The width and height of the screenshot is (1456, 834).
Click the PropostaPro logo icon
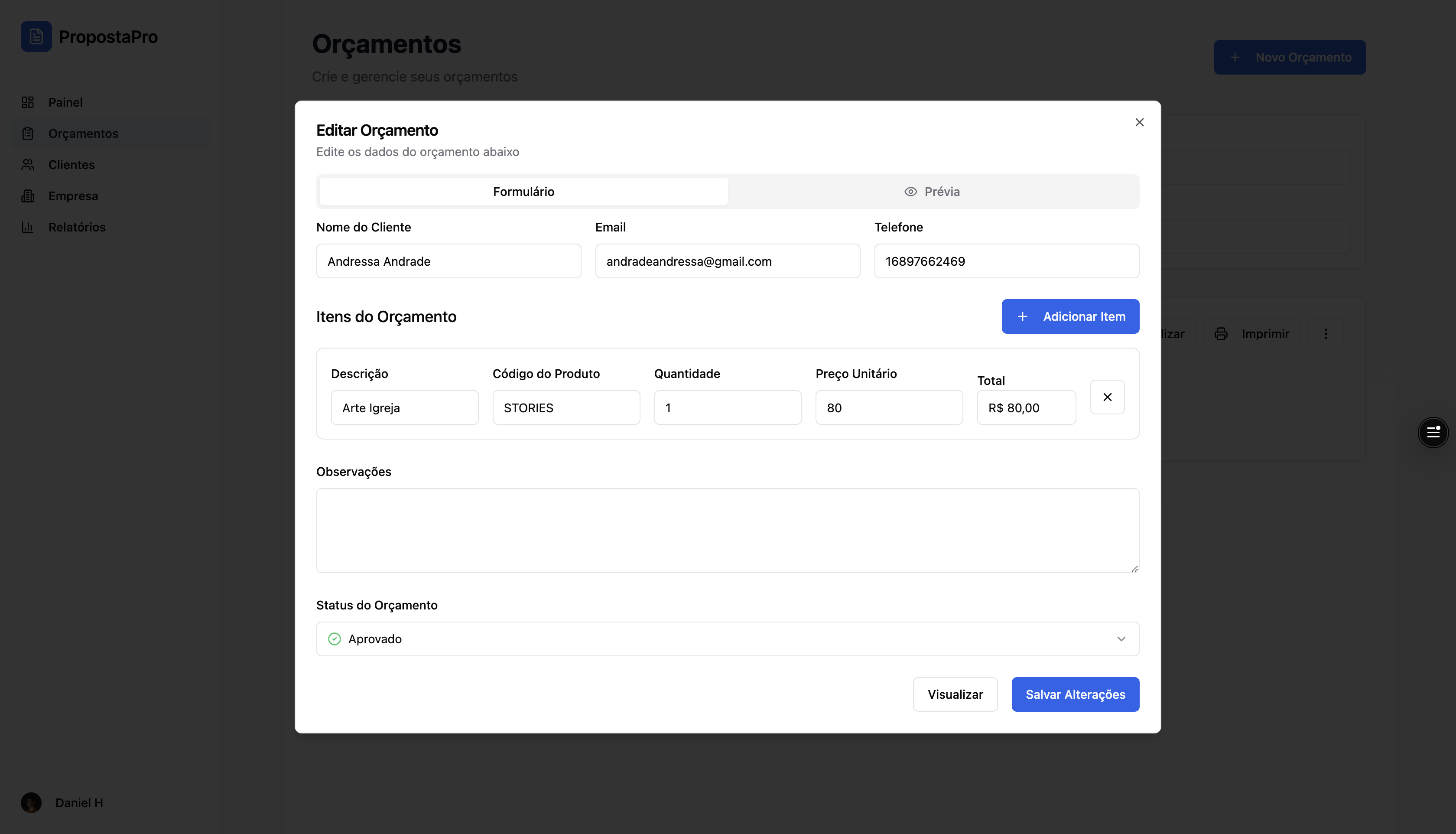36,37
